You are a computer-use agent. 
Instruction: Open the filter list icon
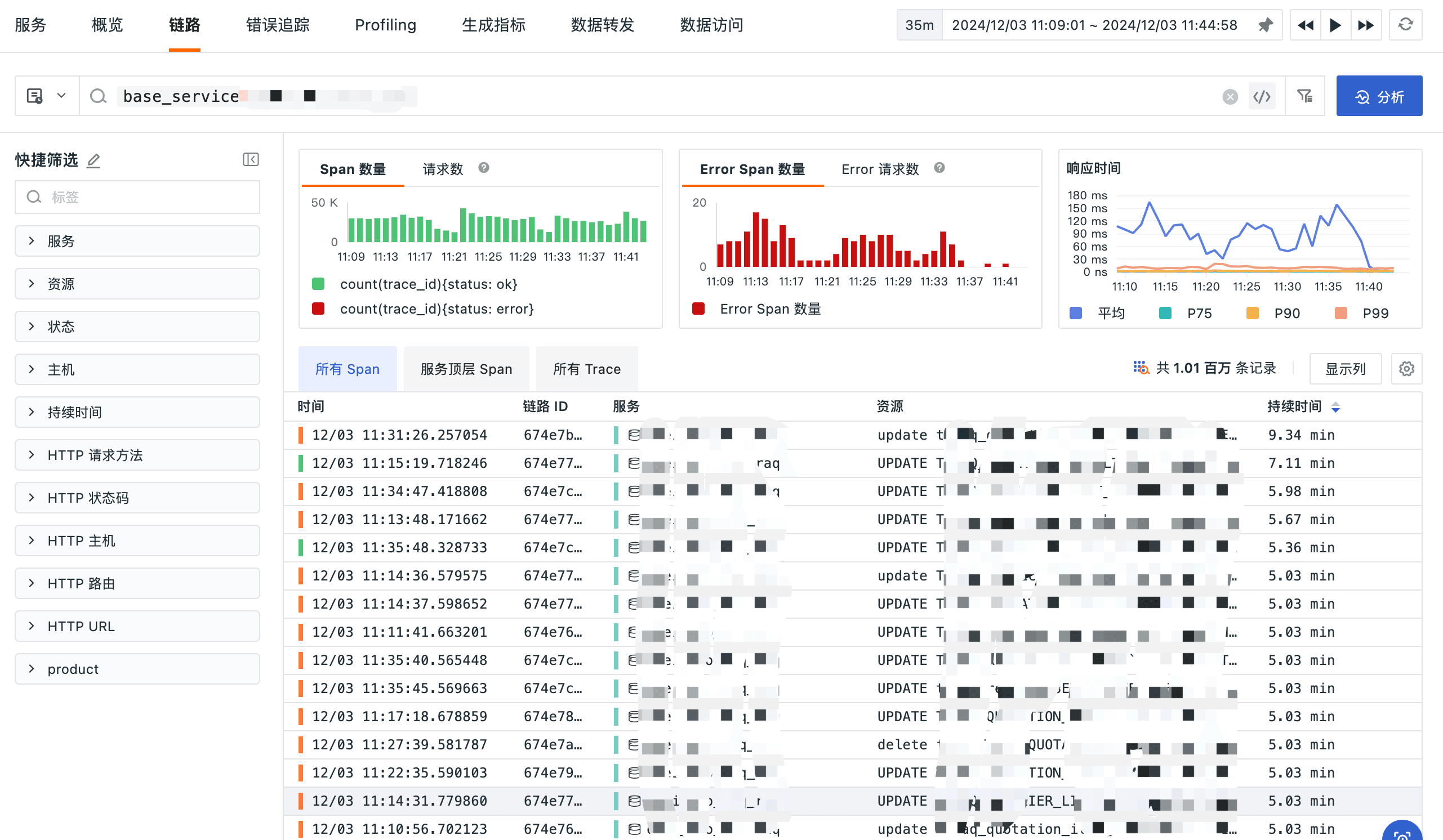[1304, 96]
